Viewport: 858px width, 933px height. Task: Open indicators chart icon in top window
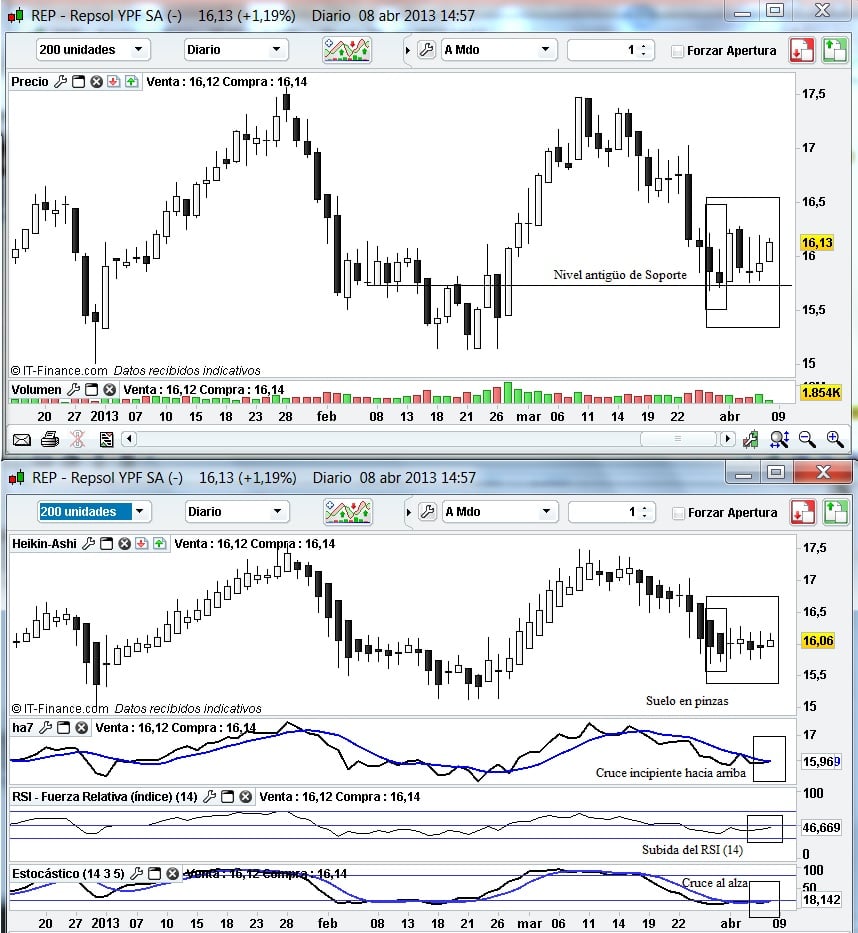coord(347,49)
